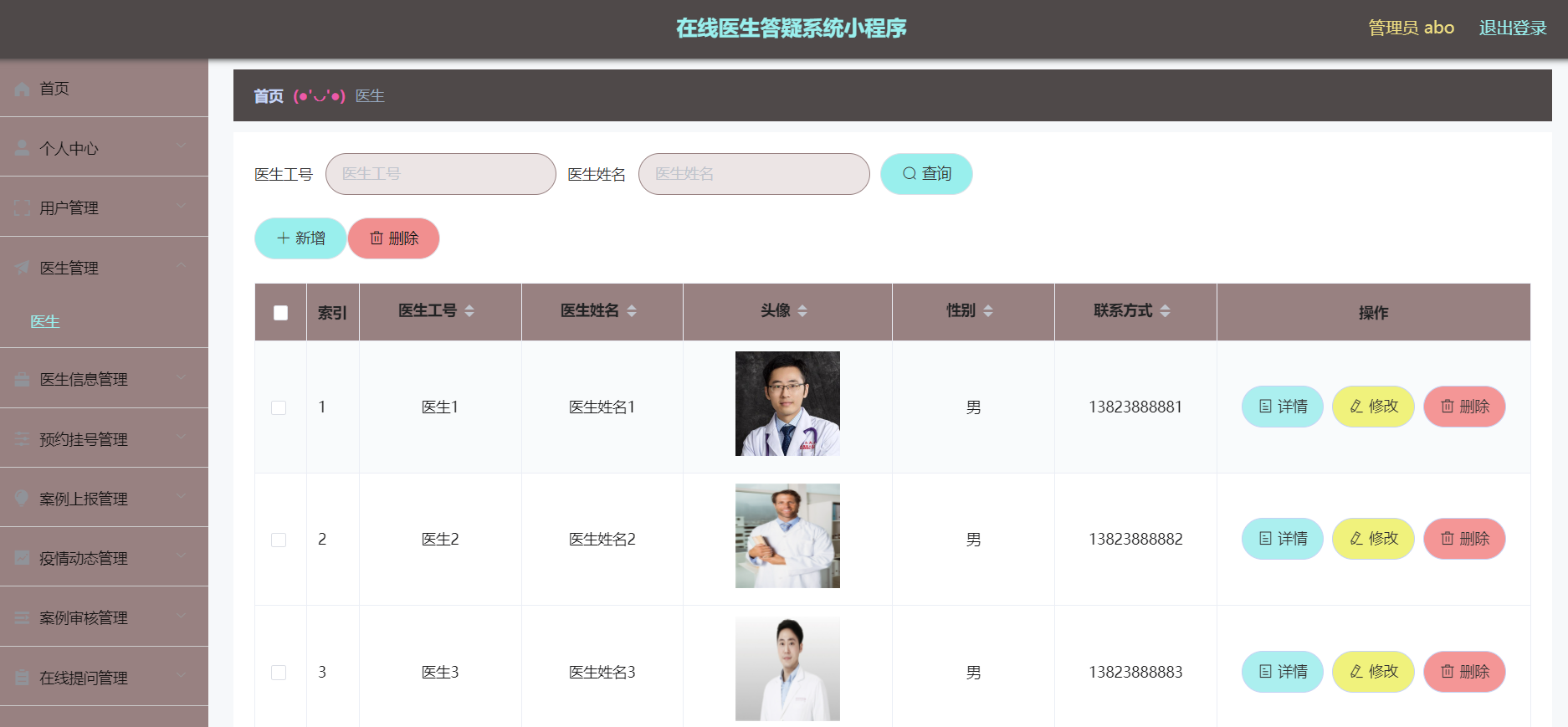
Task: Click the sort arrows on 医生工号 column
Action: (469, 311)
